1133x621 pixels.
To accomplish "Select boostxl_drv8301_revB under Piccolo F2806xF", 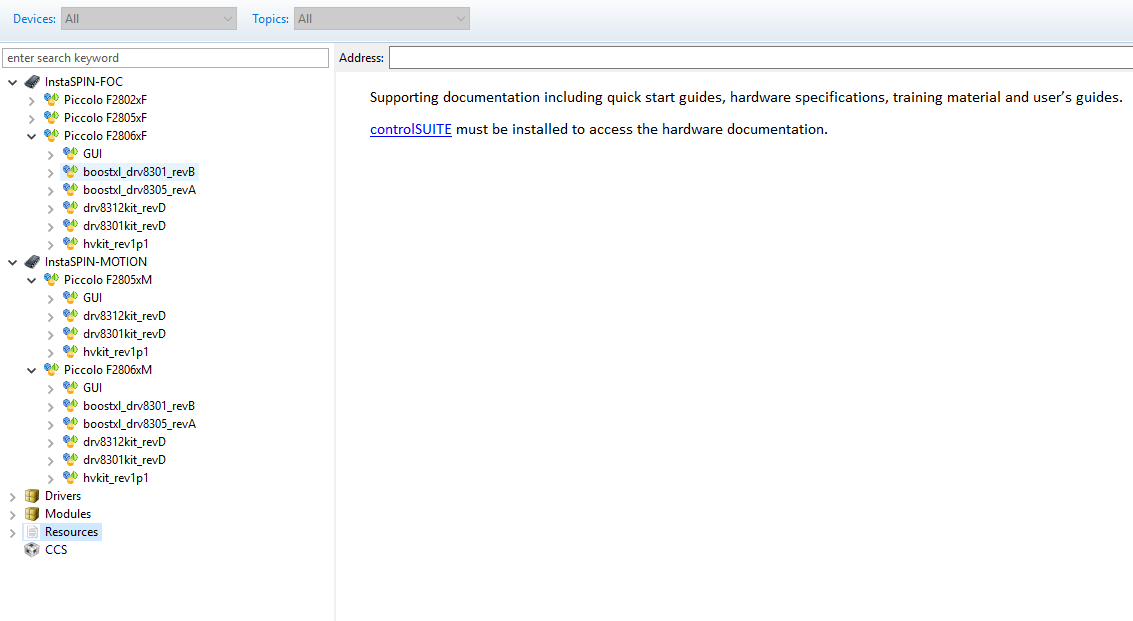I will tap(139, 171).
